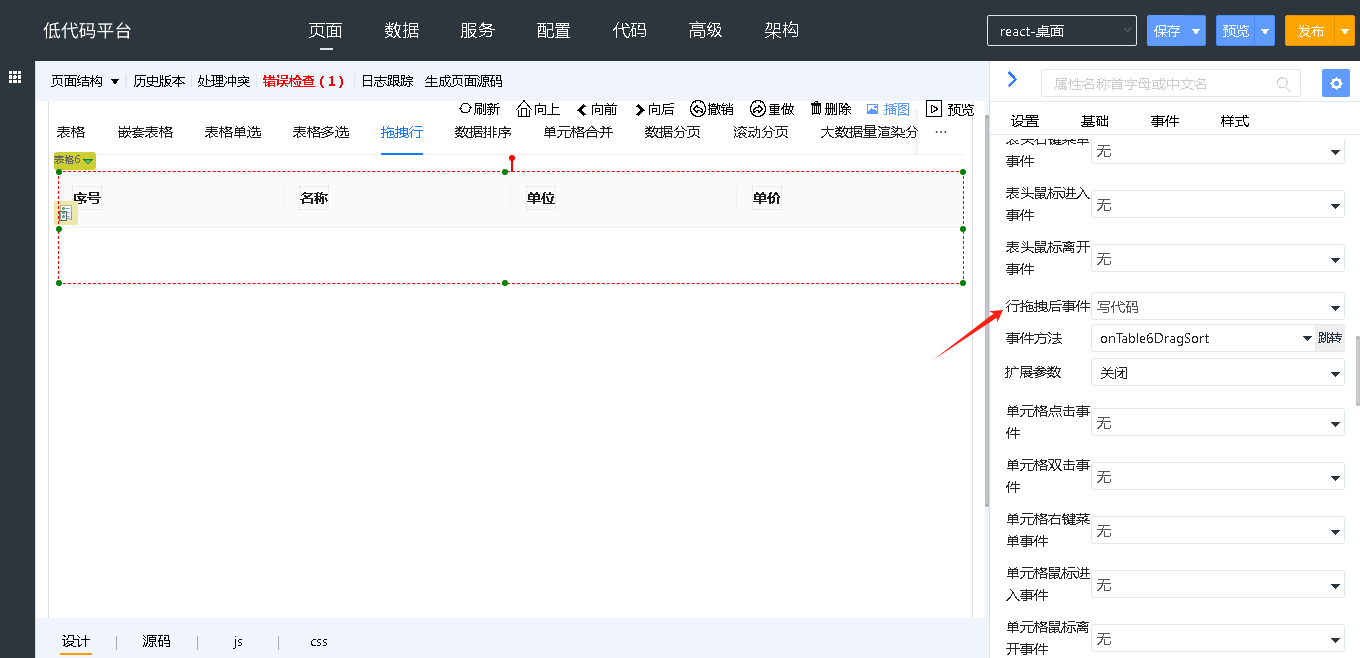Select the 数据排序 tab
This screenshot has width=1360, height=658.
[x=483, y=132]
